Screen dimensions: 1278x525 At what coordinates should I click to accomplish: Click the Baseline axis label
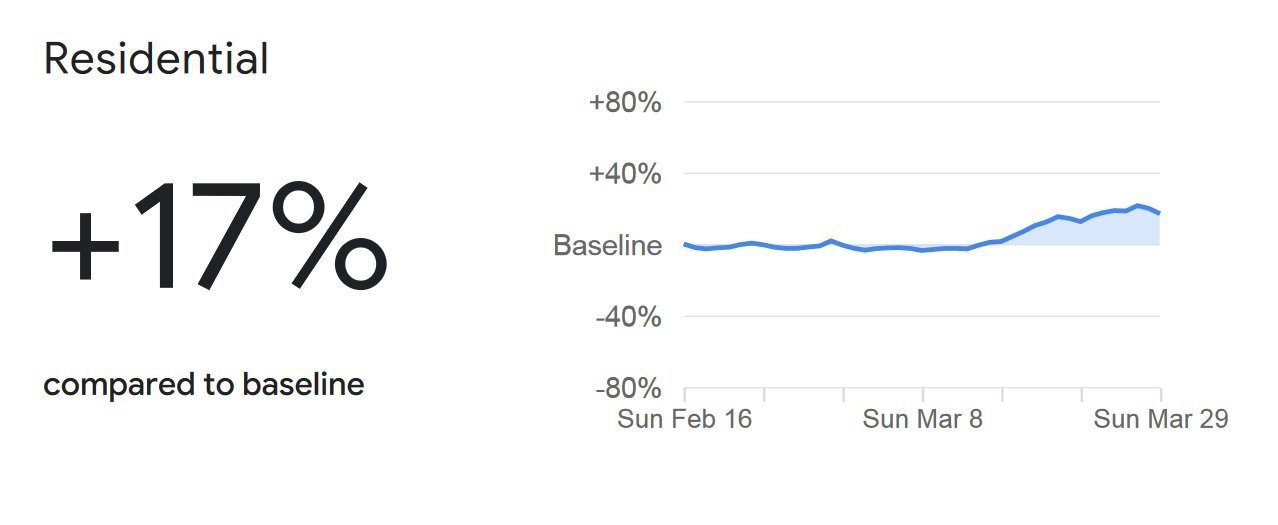coord(607,246)
